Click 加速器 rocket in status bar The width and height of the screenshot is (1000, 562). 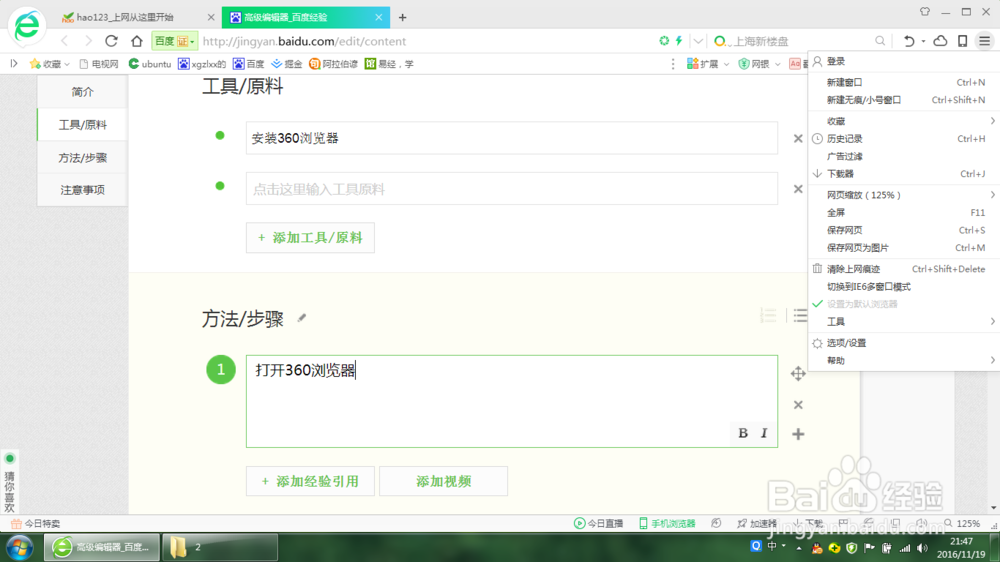pos(757,523)
